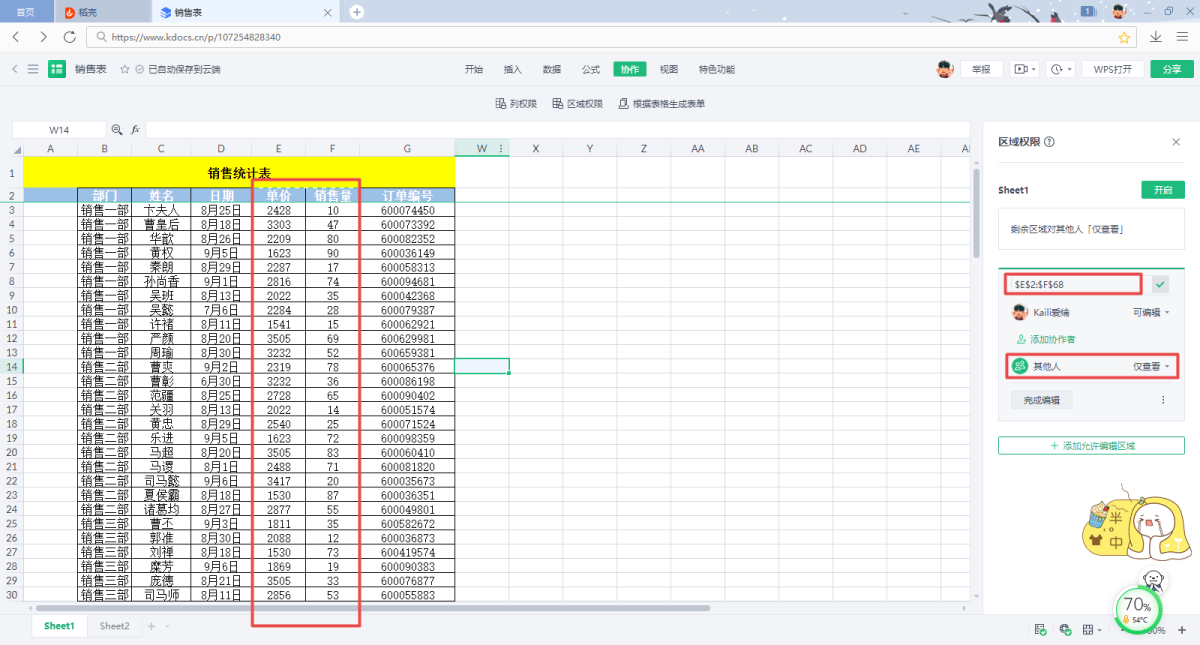
Task: Click the $E$2:$F$68 range input field
Action: (x=1073, y=284)
